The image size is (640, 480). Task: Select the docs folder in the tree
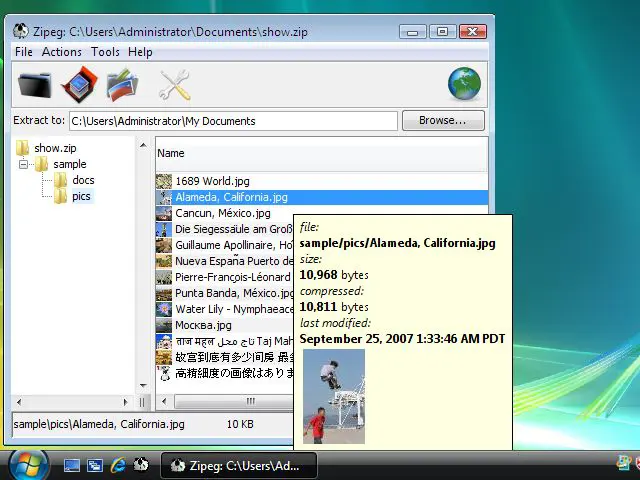click(x=83, y=180)
